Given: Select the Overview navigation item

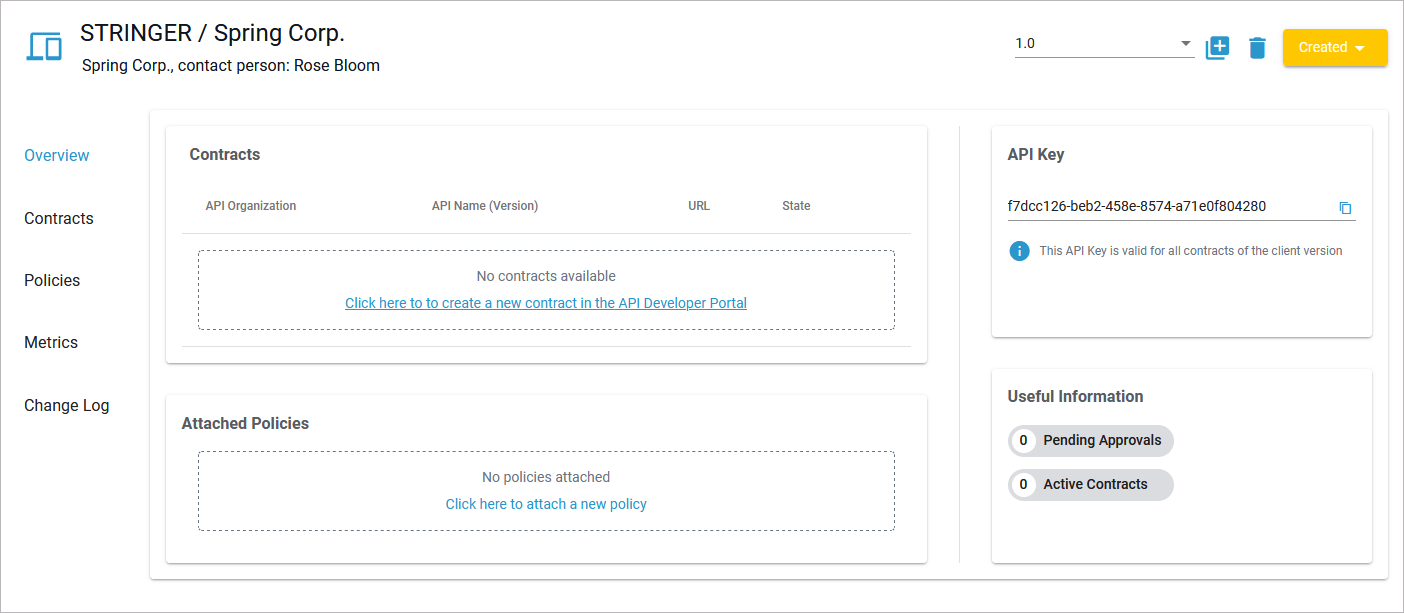Looking at the screenshot, I should click(57, 155).
